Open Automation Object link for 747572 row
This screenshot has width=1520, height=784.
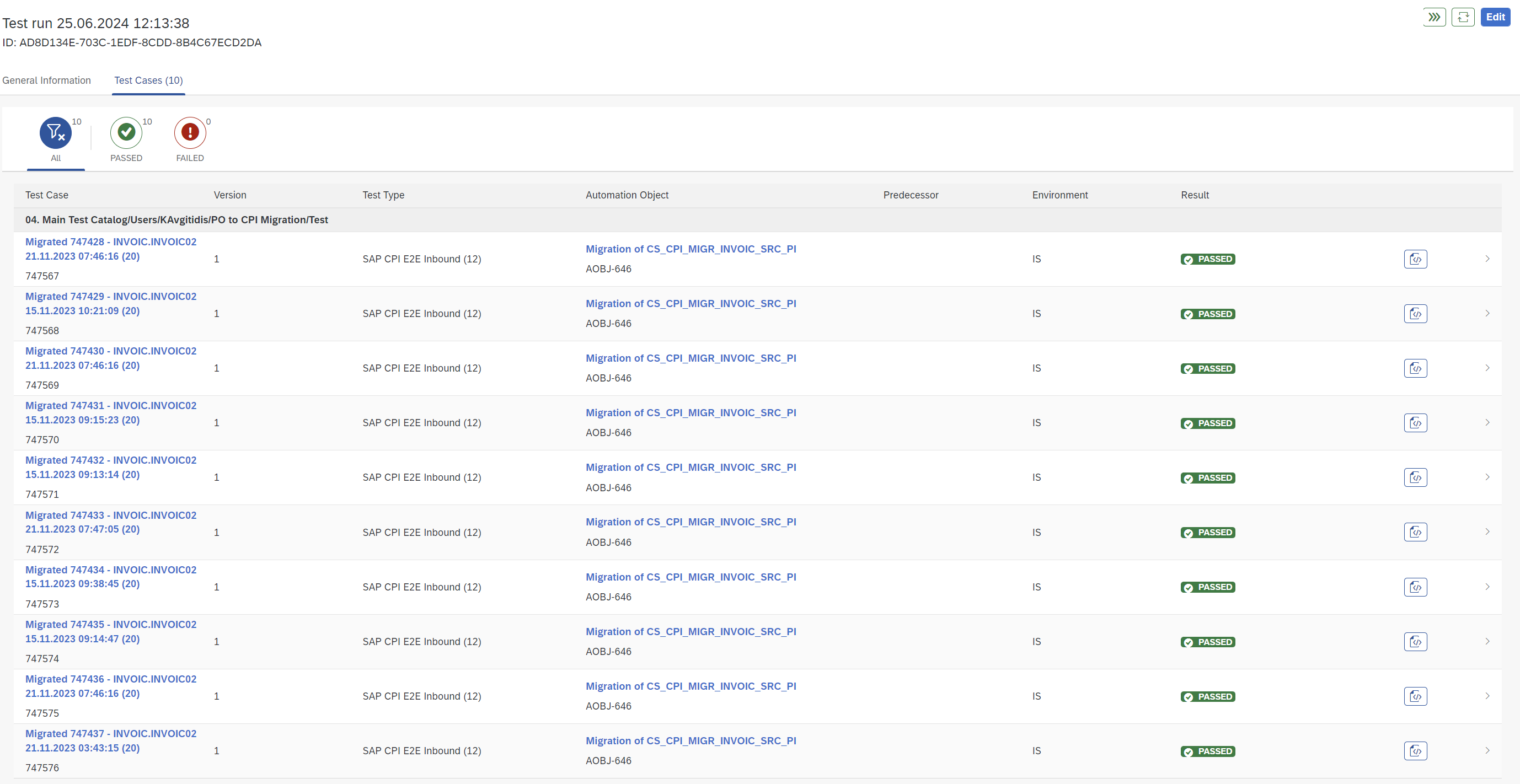tap(691, 522)
